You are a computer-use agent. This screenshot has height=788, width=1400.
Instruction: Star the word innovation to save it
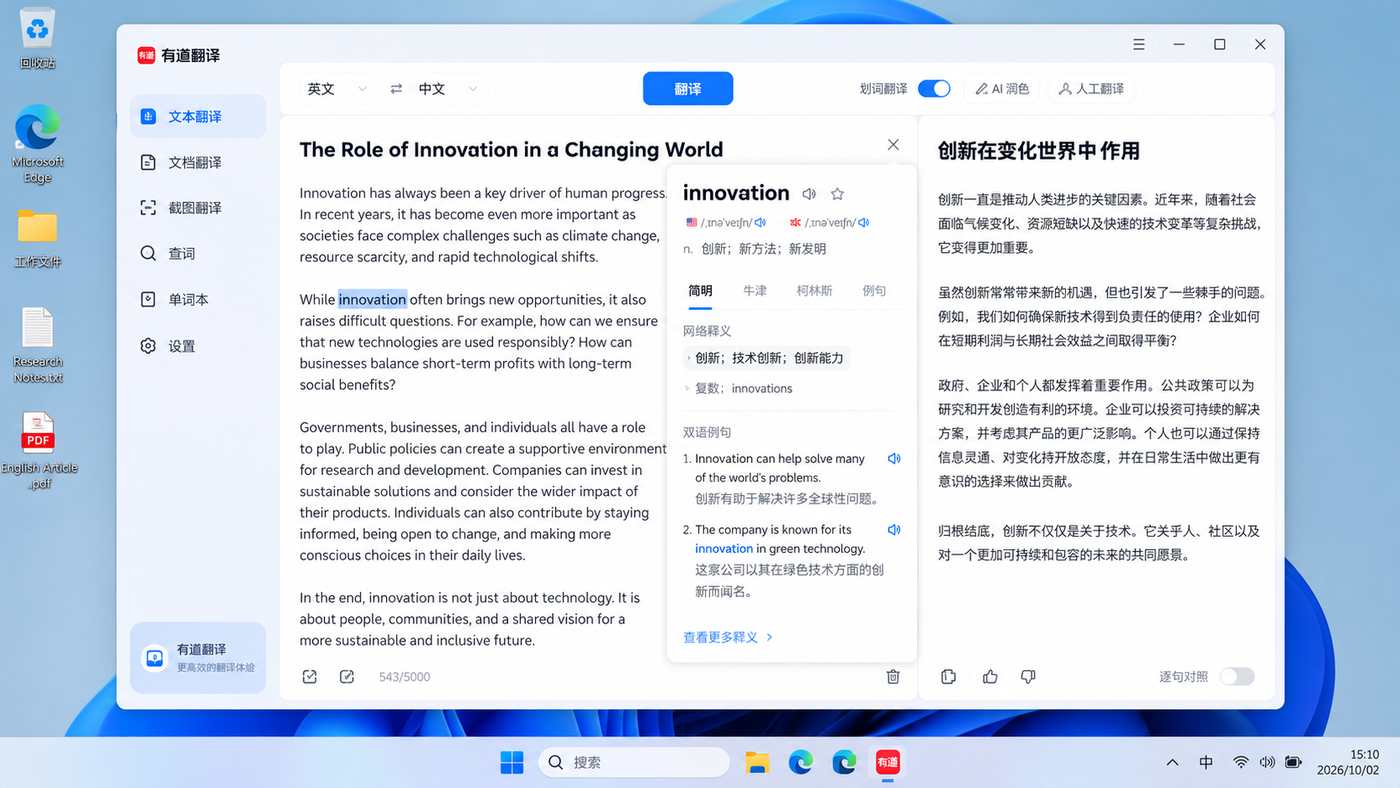pyautogui.click(x=838, y=194)
